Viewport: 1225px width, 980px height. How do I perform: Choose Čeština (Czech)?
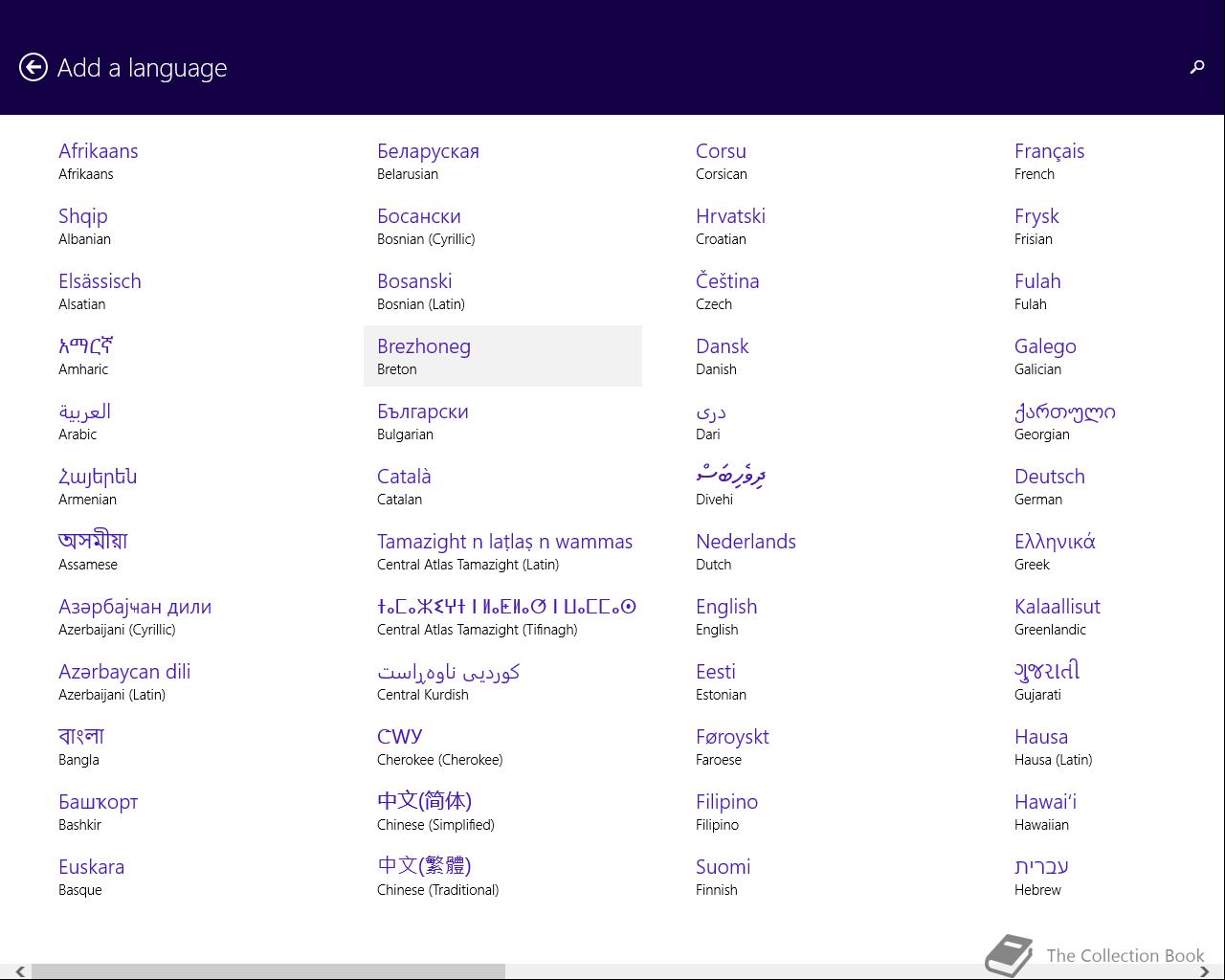(x=821, y=291)
